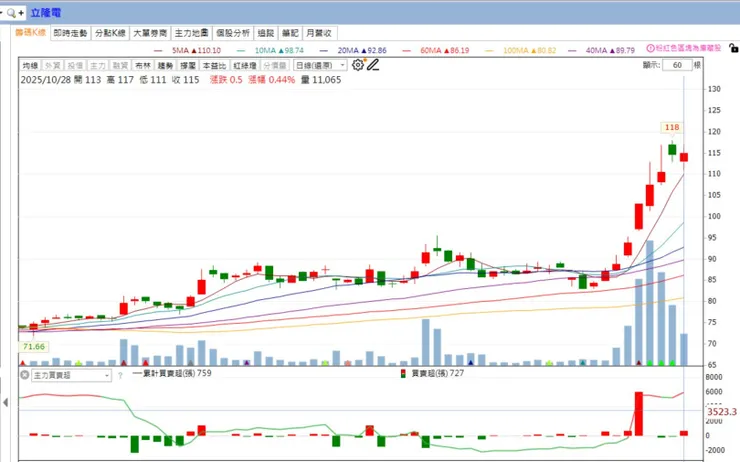
Task: Click the 顯示 bar count input field
Action: (677, 65)
